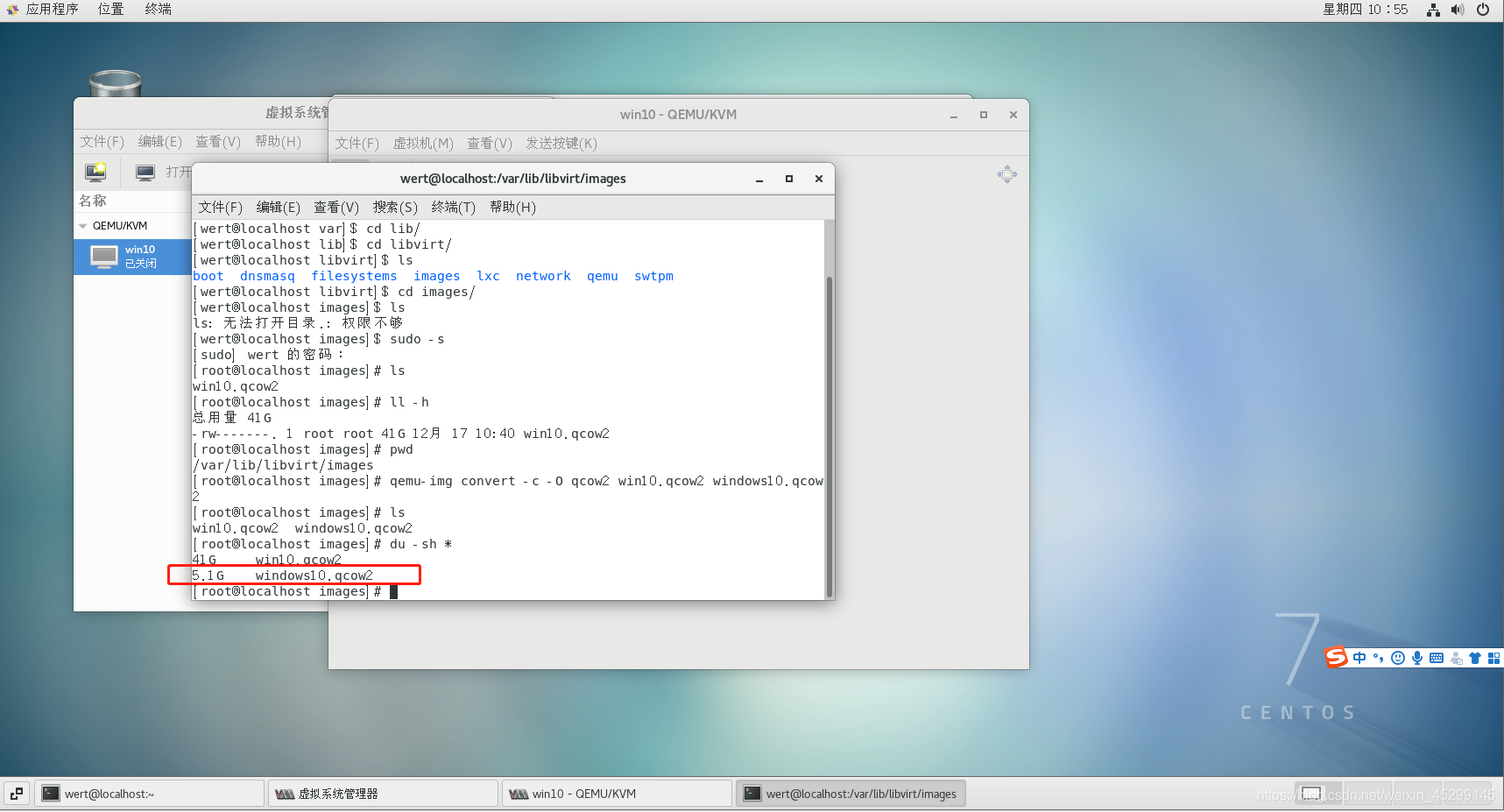This screenshot has width=1504, height=812.
Task: Click the clock showing 星期四 10:55
Action: 1365,10
